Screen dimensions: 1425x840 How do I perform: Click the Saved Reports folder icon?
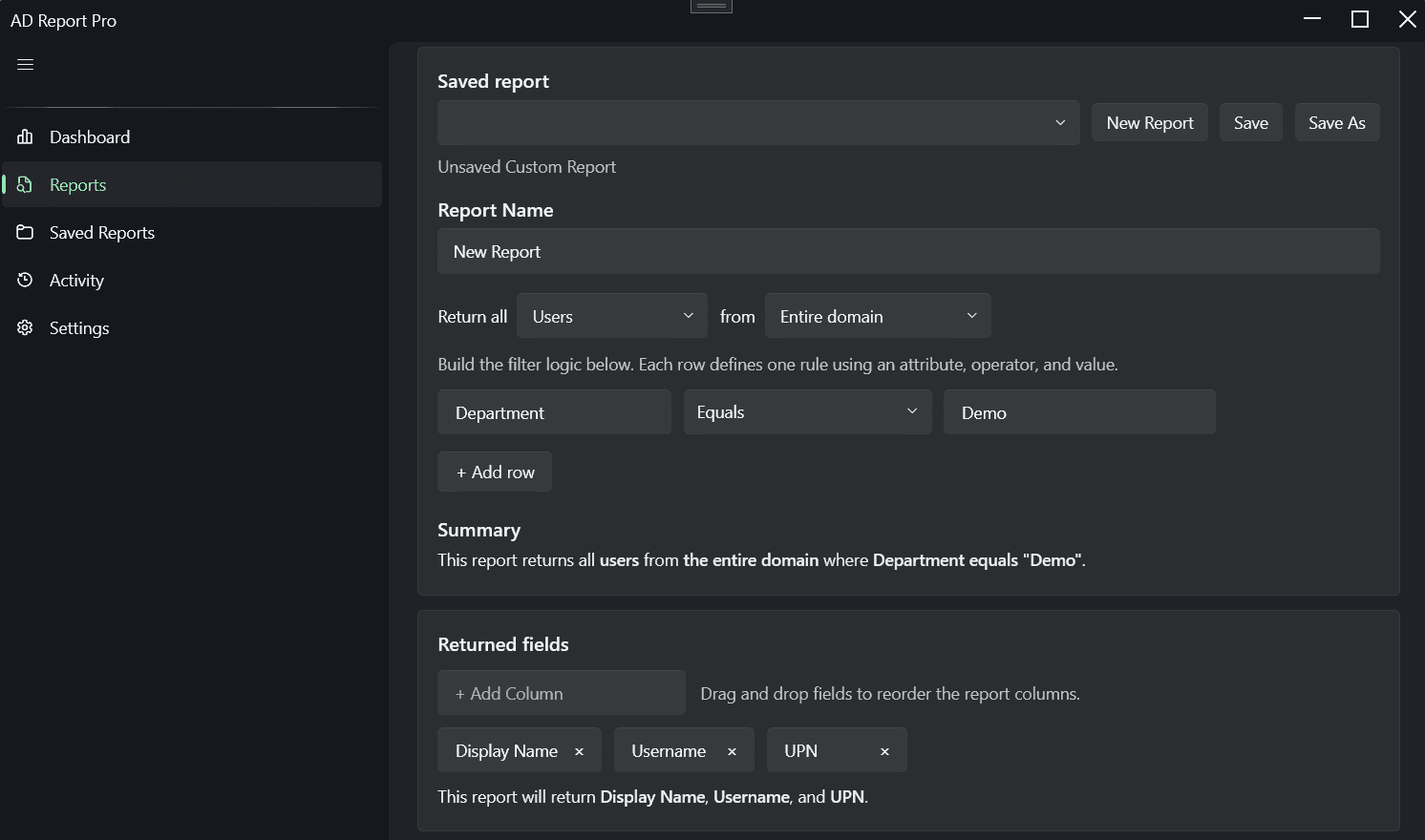click(25, 232)
